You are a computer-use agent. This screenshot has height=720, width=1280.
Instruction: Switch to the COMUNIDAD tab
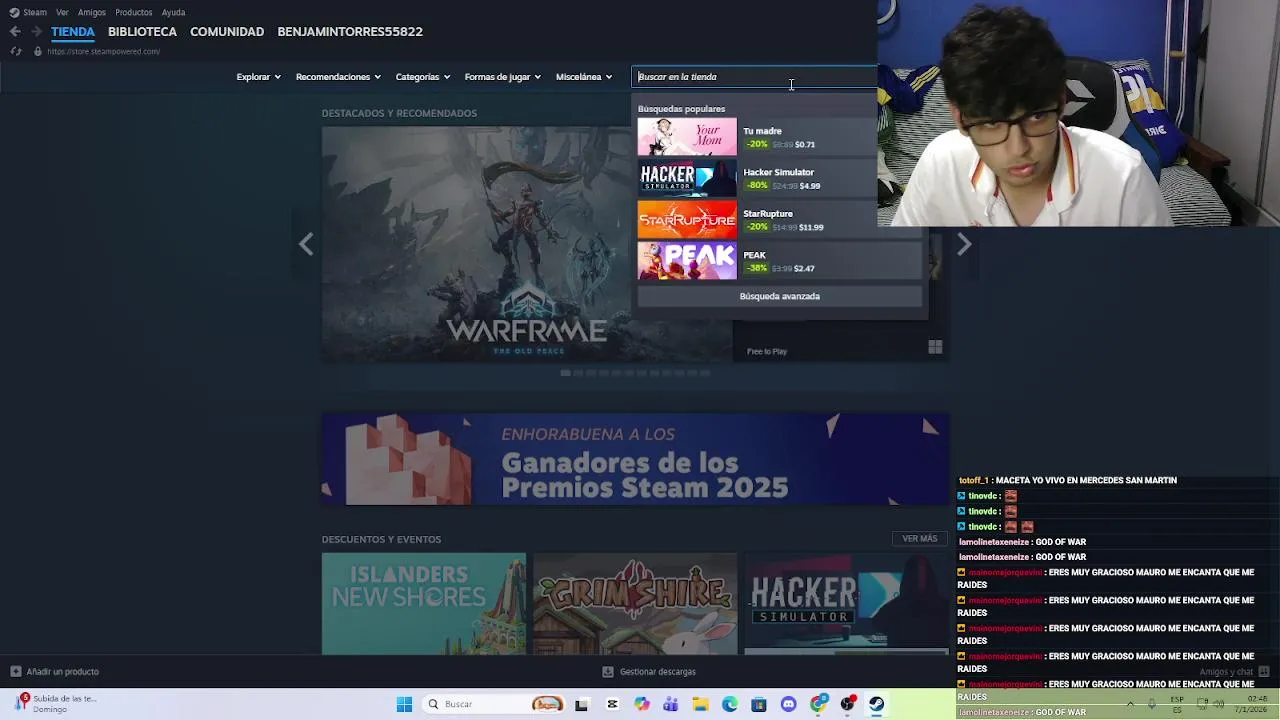click(227, 32)
